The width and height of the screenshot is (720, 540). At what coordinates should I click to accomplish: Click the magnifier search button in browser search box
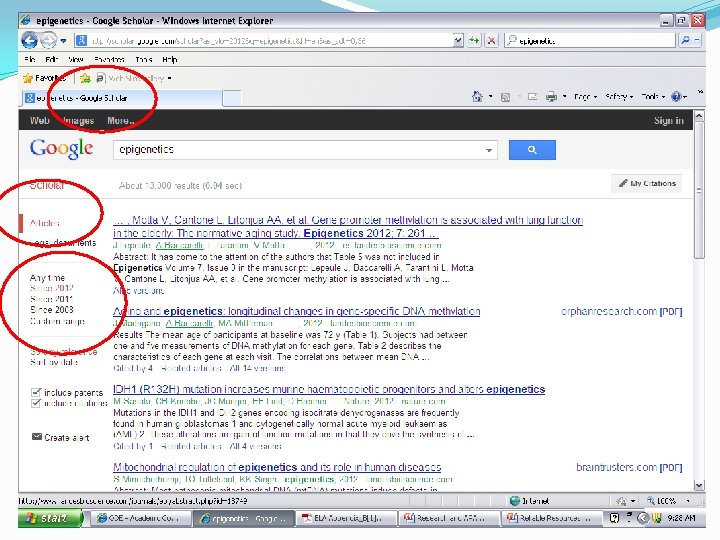tap(685, 40)
